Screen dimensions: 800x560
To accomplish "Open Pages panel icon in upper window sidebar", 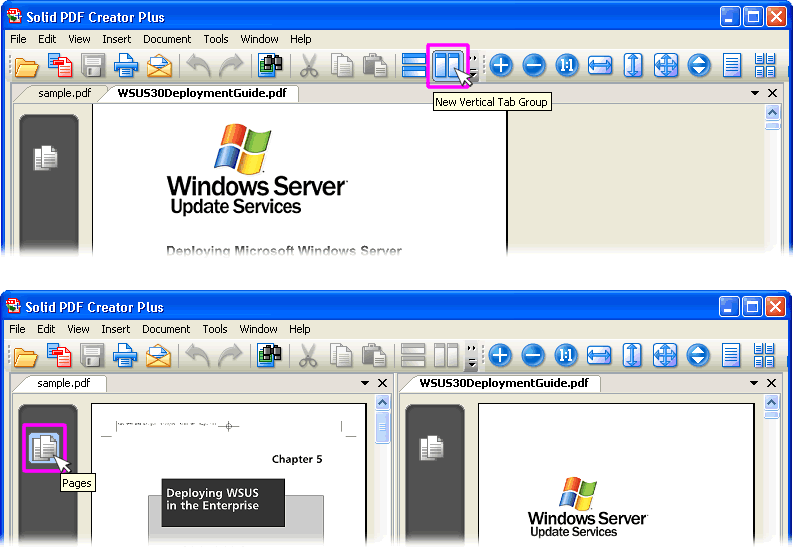I will tap(46, 158).
